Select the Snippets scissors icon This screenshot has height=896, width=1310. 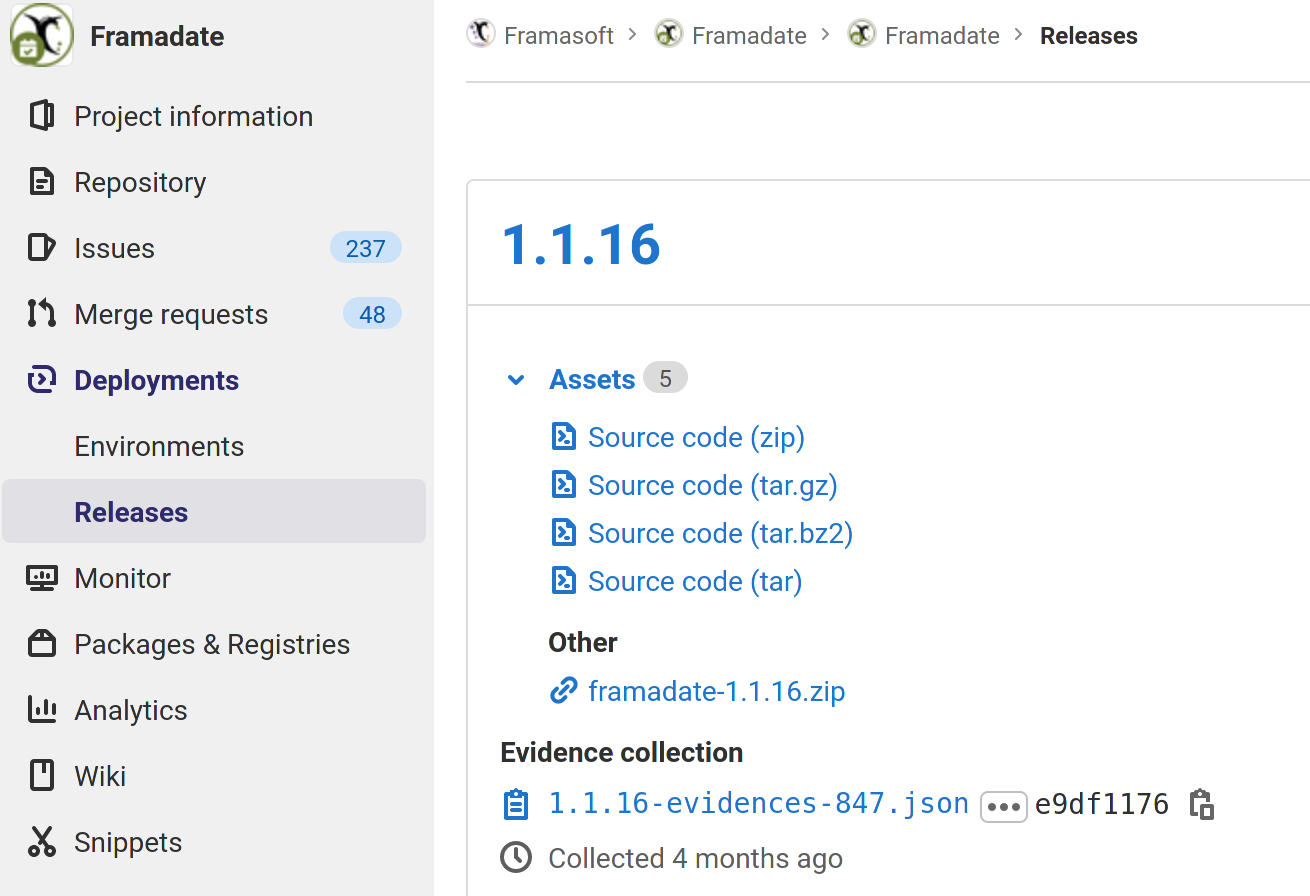tap(41, 842)
